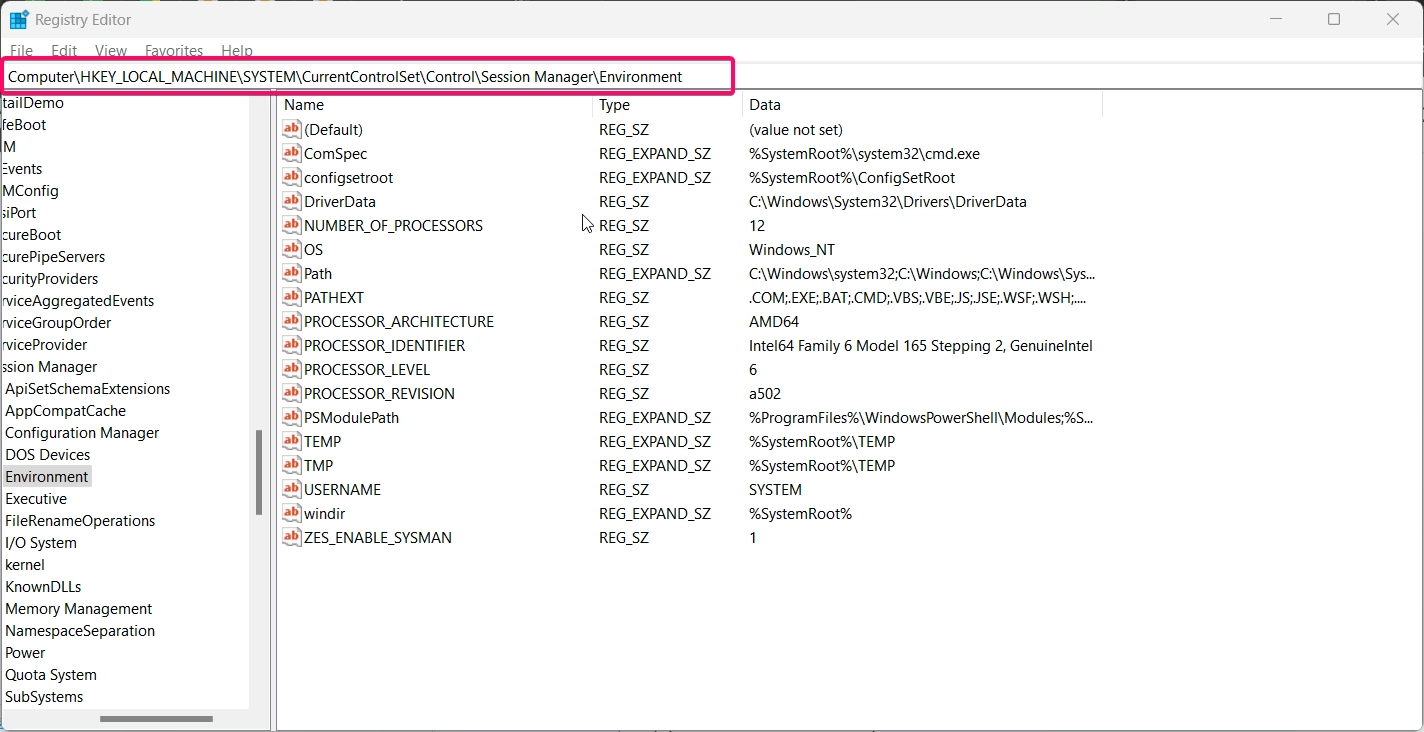Click the DriverData value icon

pyautogui.click(x=291, y=201)
